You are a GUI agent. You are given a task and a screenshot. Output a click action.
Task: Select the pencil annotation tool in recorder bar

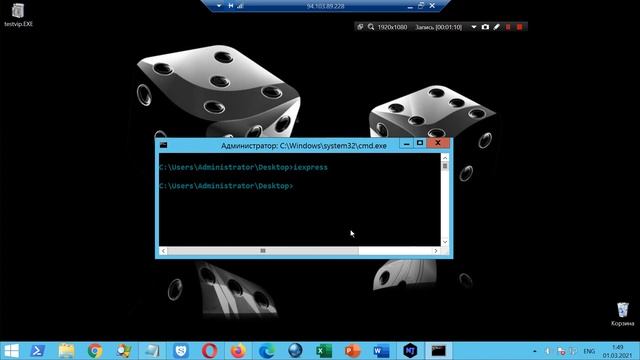point(496,27)
